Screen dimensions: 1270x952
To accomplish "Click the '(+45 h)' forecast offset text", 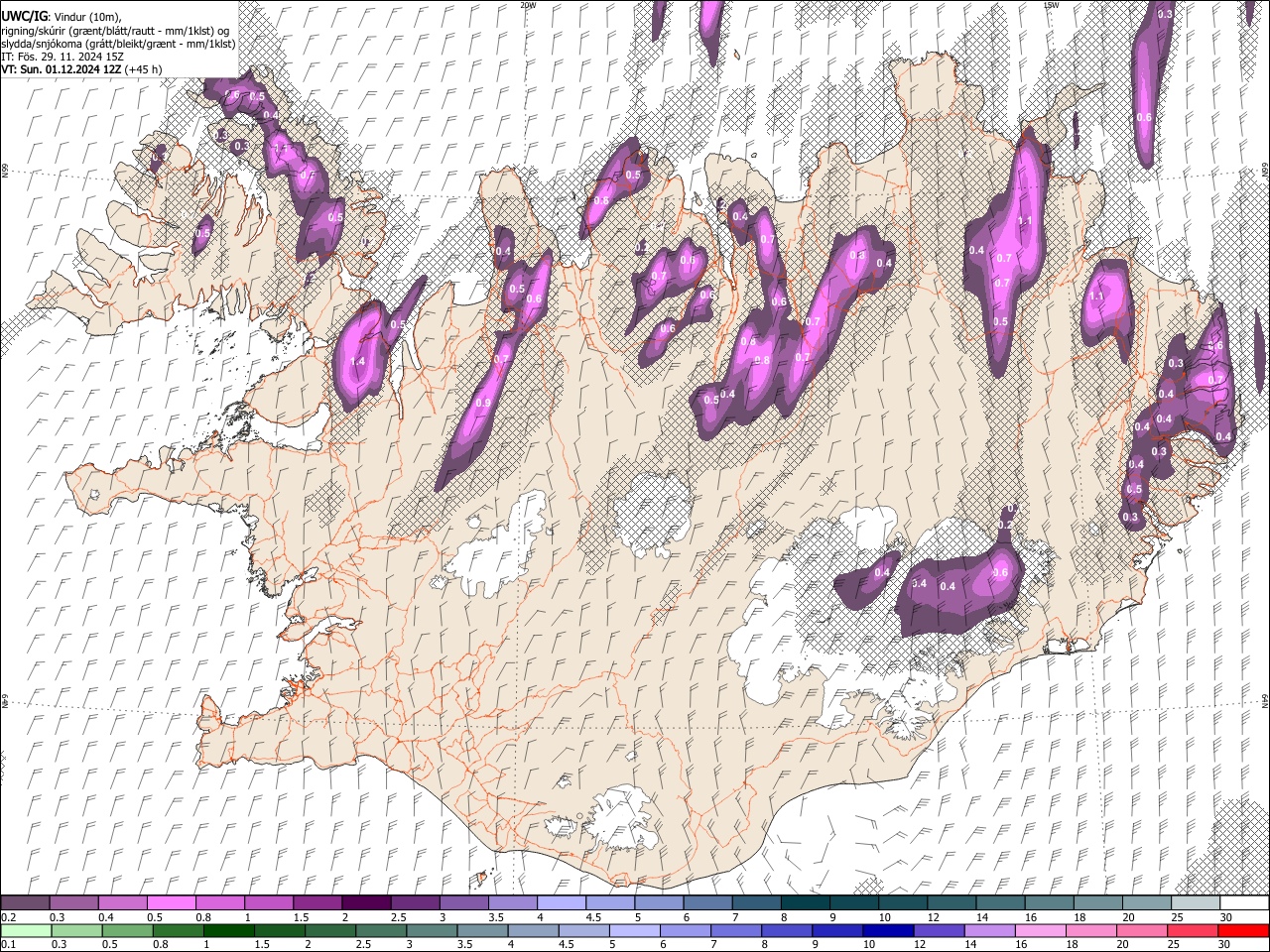I will pos(143,69).
